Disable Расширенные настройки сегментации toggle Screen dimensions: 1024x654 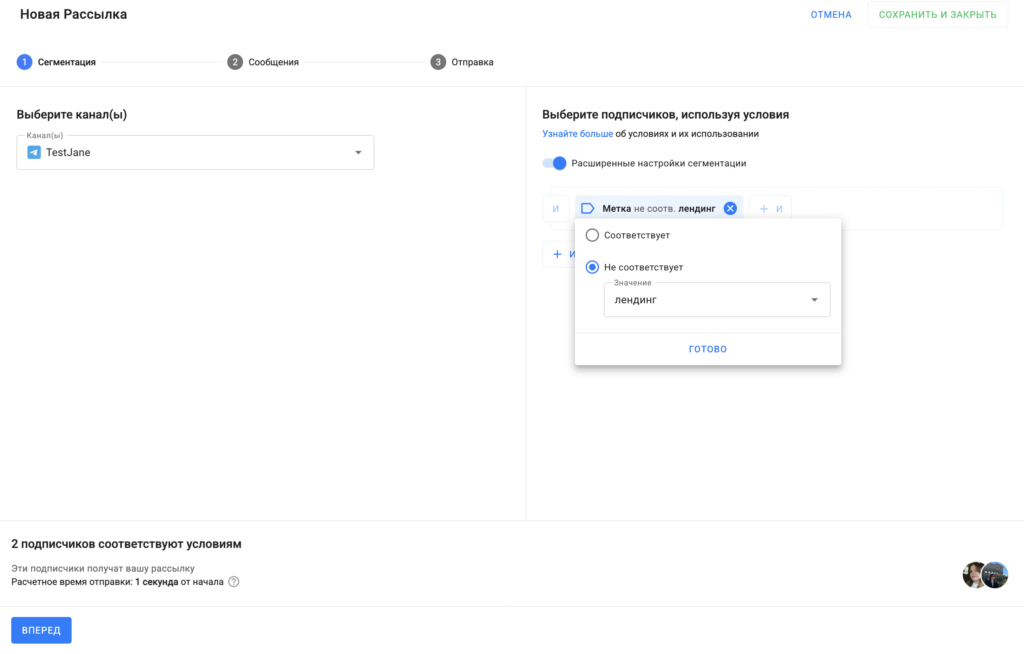pyautogui.click(x=555, y=163)
